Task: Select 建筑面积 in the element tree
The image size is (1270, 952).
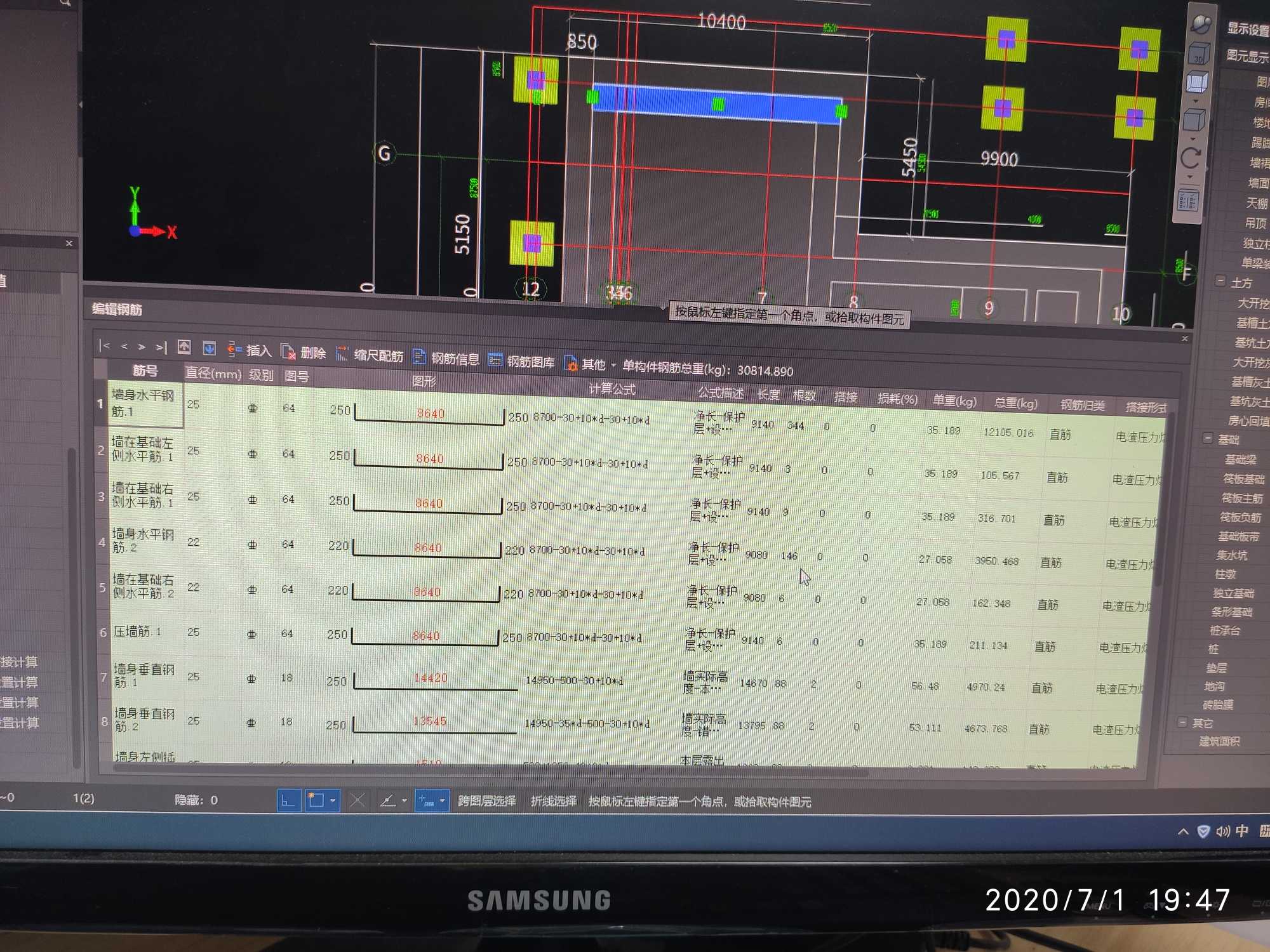Action: pyautogui.click(x=1219, y=741)
